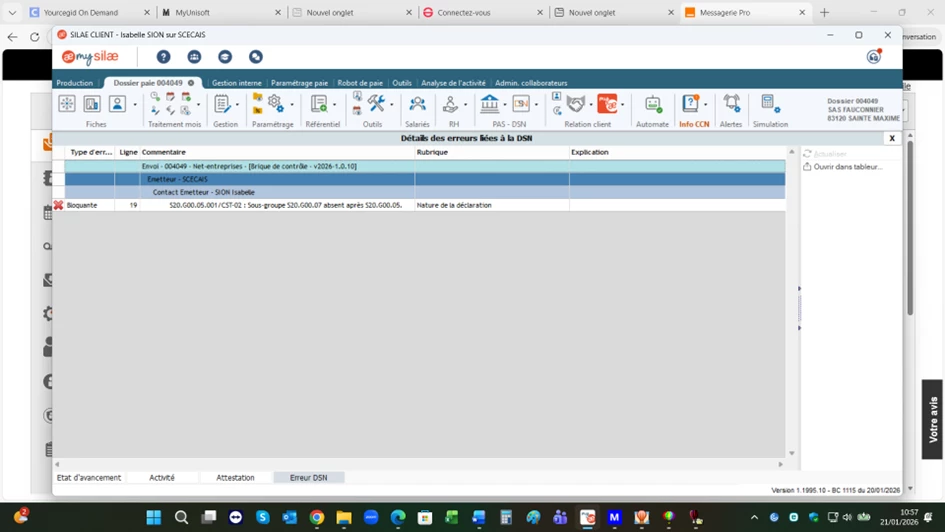Sort by the Commentaire column header
This screenshot has height=532, width=945.
tap(277, 152)
